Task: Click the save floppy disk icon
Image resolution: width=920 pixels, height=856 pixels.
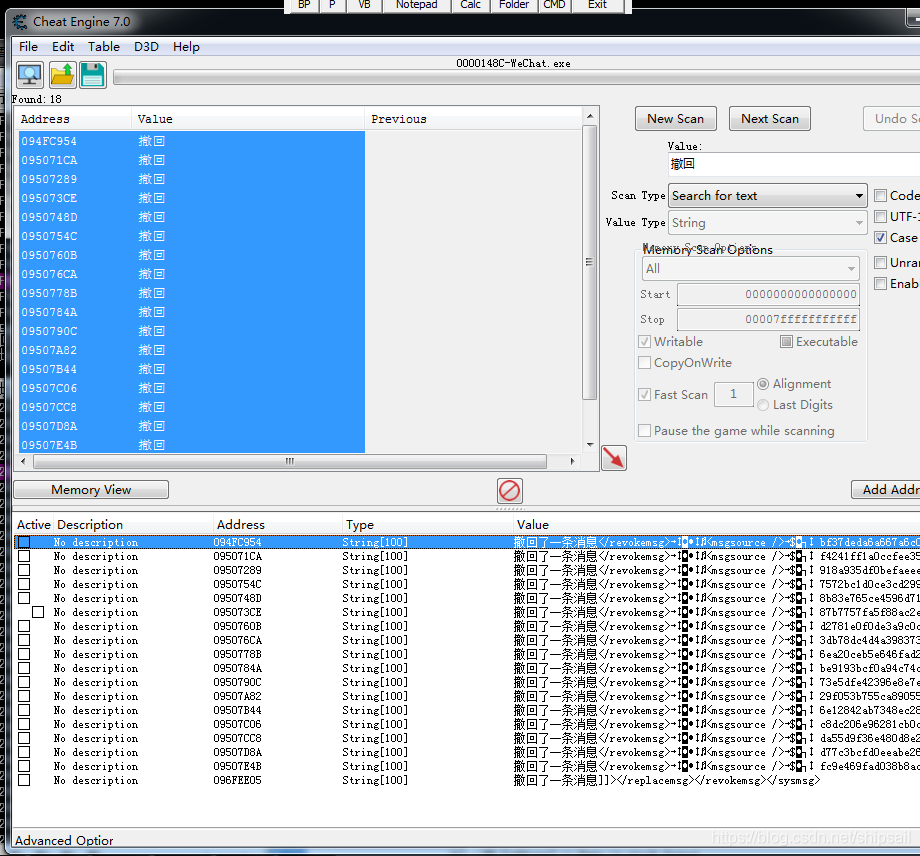Action: point(93,75)
